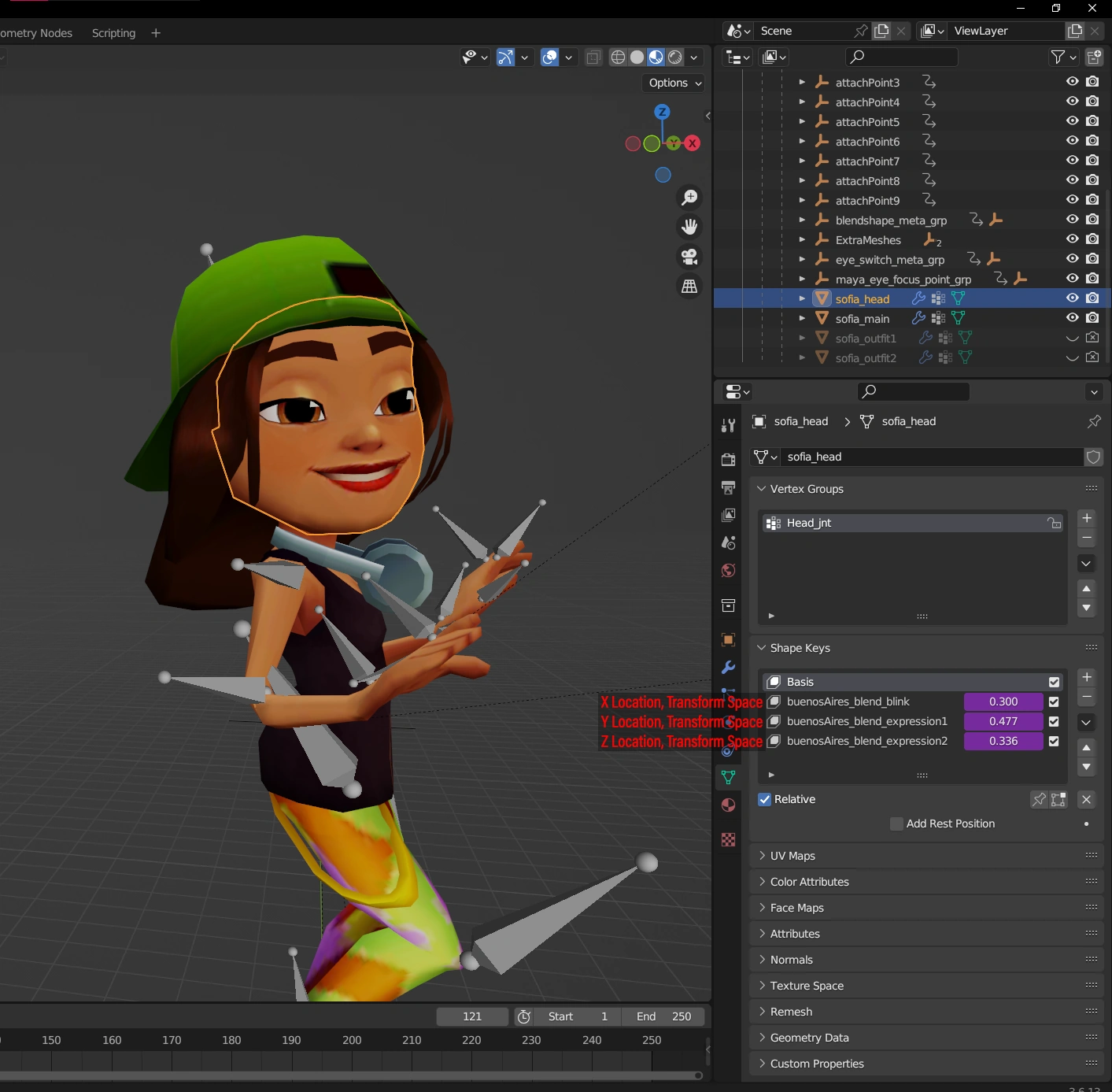
Task: Toggle the camera view icon
Action: click(x=689, y=257)
